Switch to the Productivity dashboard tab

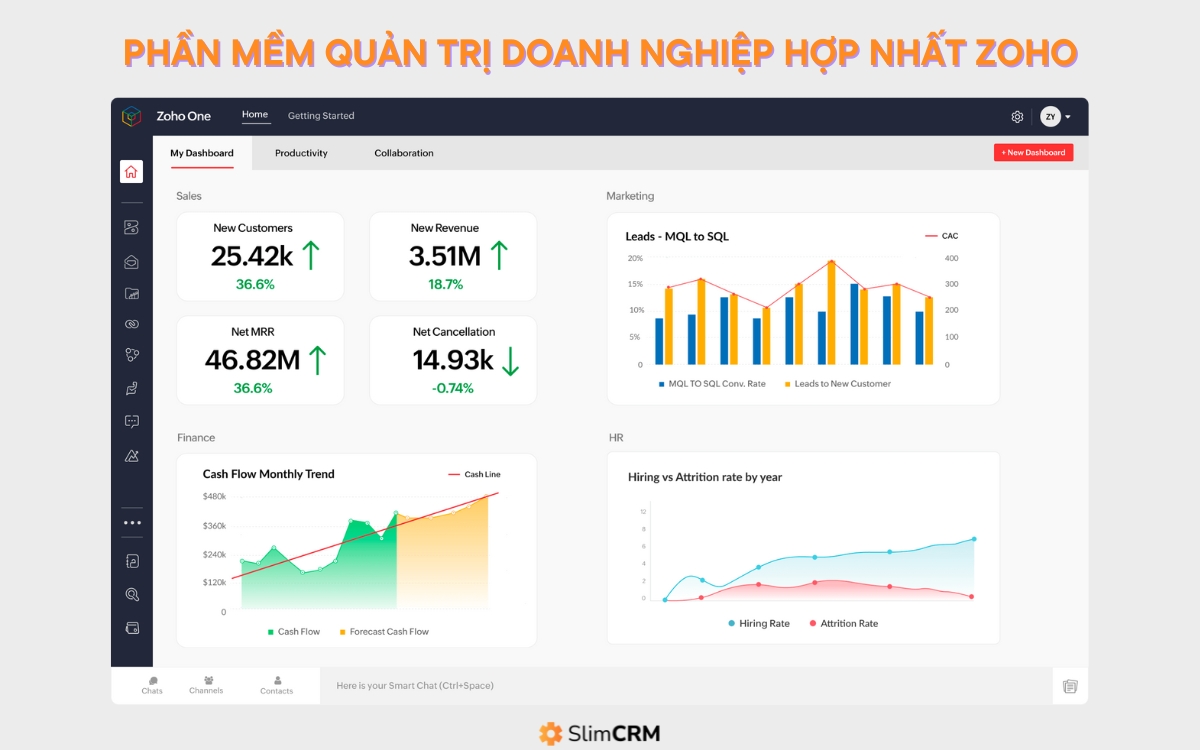click(302, 153)
